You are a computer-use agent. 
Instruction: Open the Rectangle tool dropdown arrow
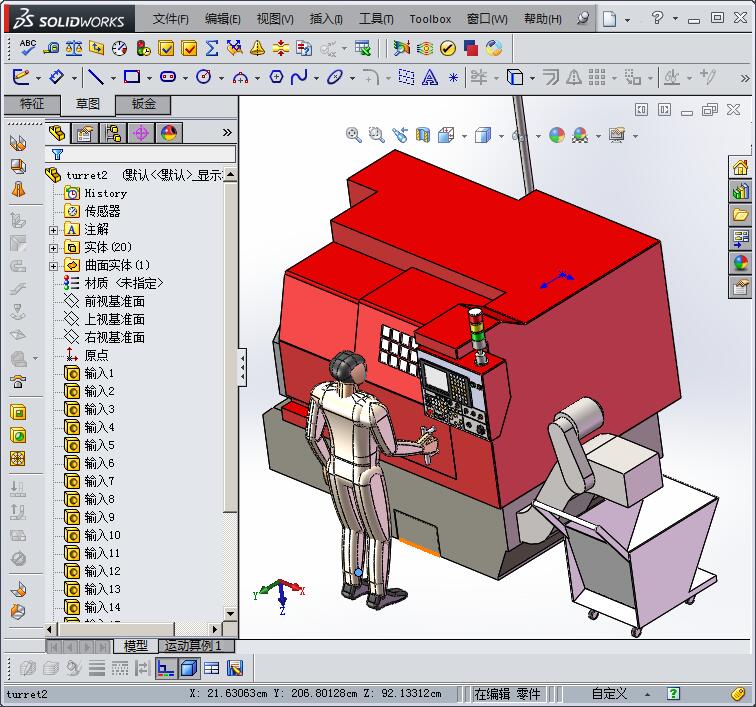click(149, 78)
